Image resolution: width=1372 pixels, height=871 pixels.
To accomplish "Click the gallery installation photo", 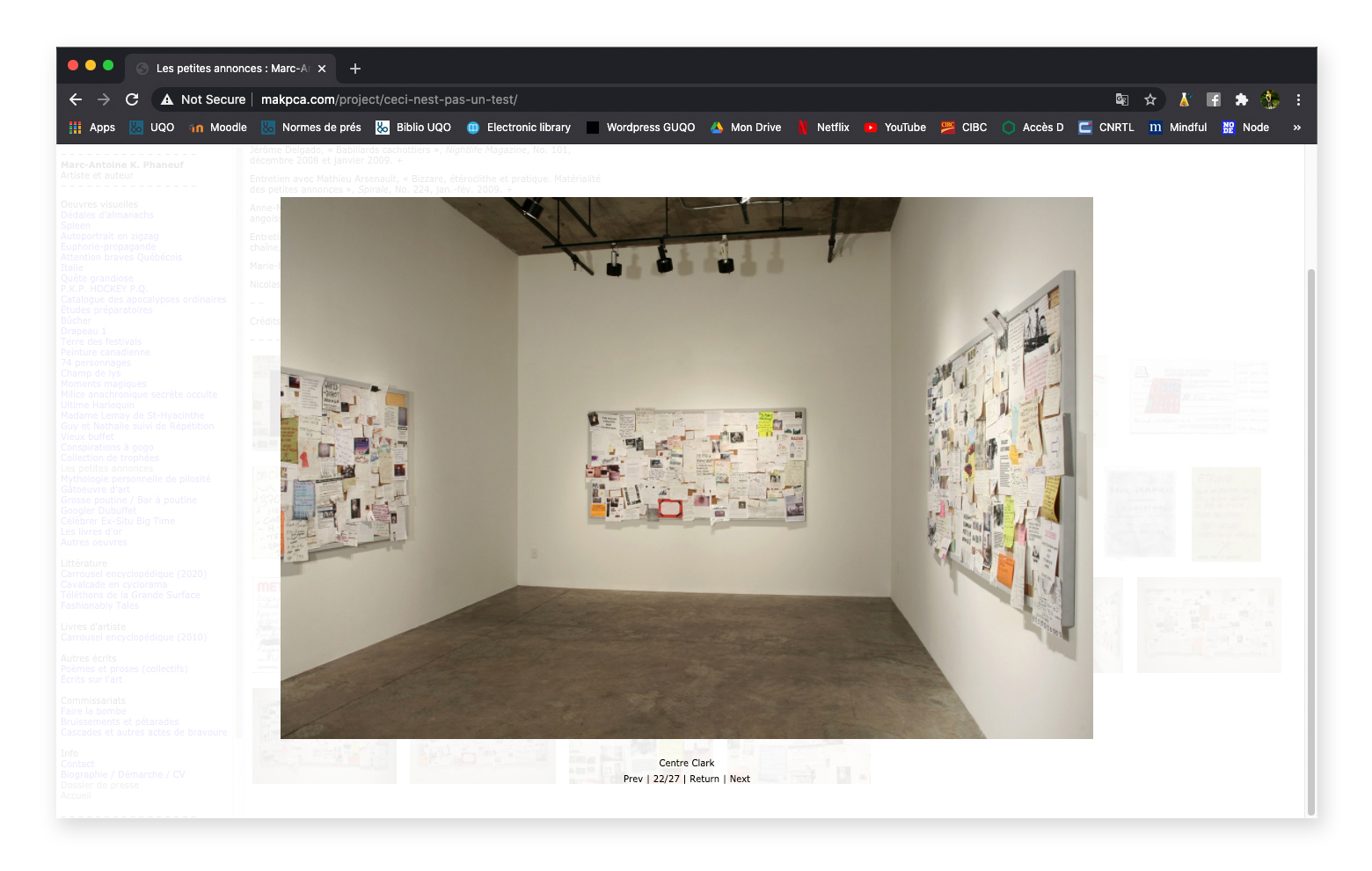I will [687, 468].
